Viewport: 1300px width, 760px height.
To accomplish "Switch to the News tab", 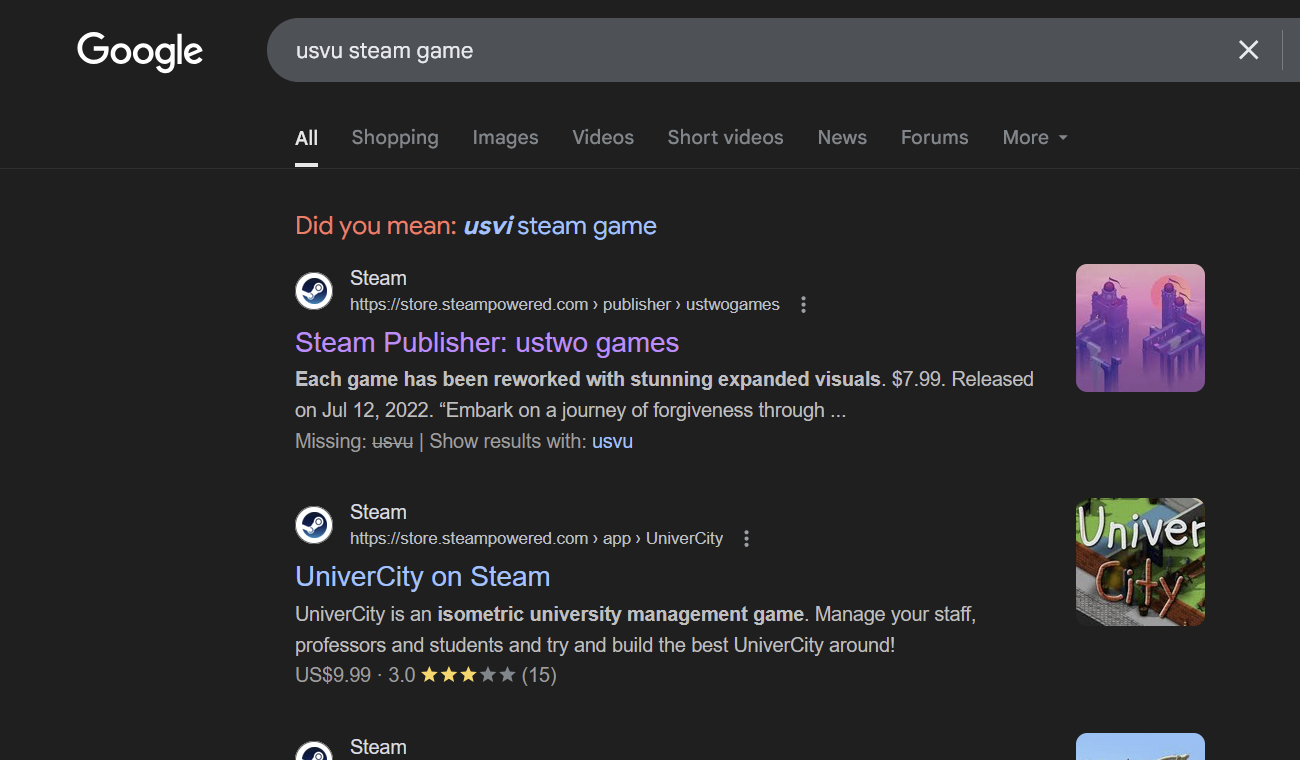I will coord(842,138).
